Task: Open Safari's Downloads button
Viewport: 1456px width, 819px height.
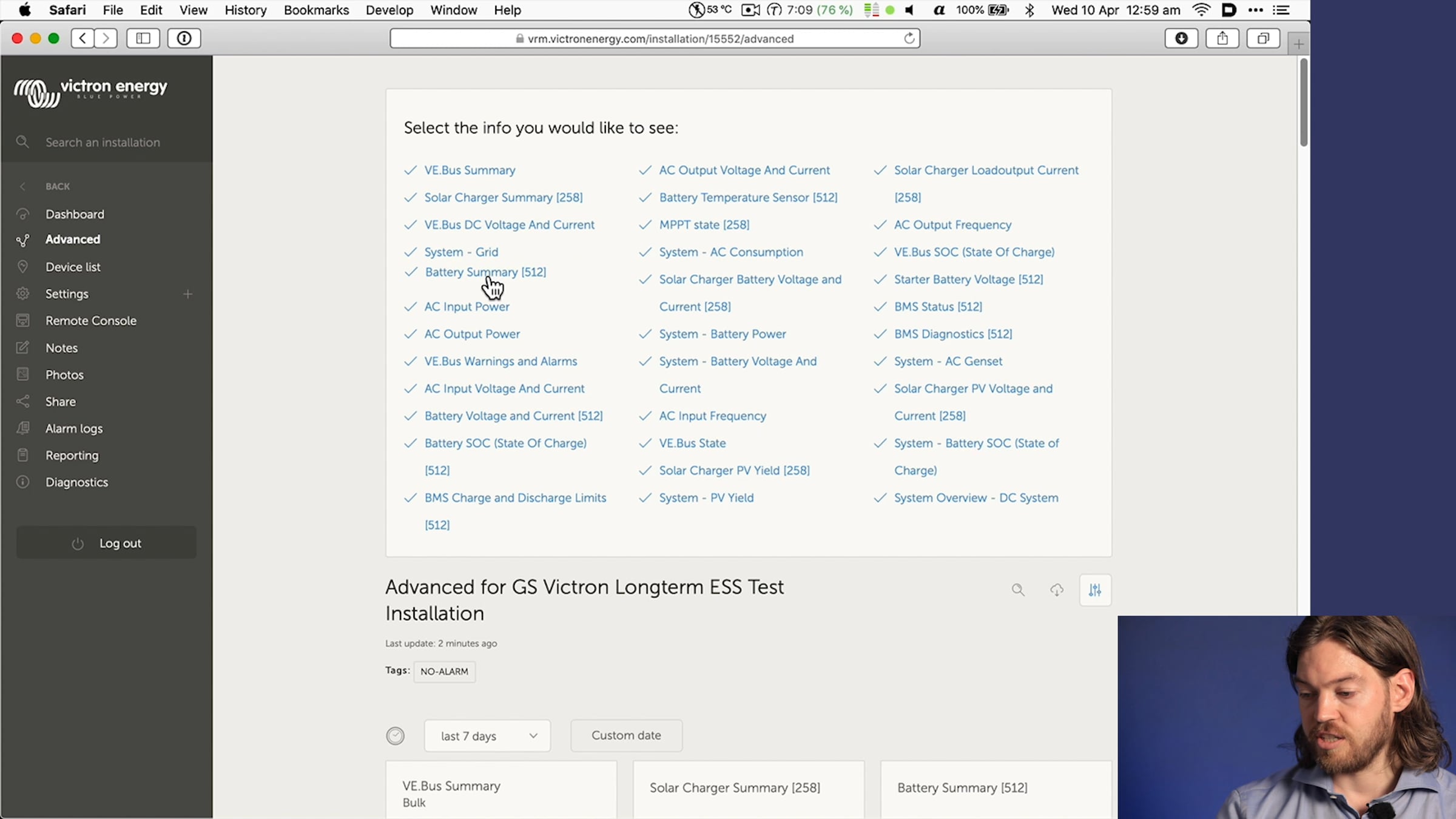Action: [x=1181, y=38]
